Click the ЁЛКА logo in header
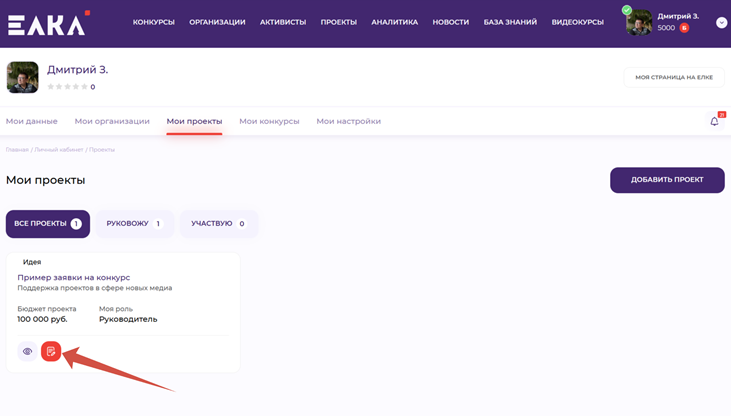 coord(48,23)
